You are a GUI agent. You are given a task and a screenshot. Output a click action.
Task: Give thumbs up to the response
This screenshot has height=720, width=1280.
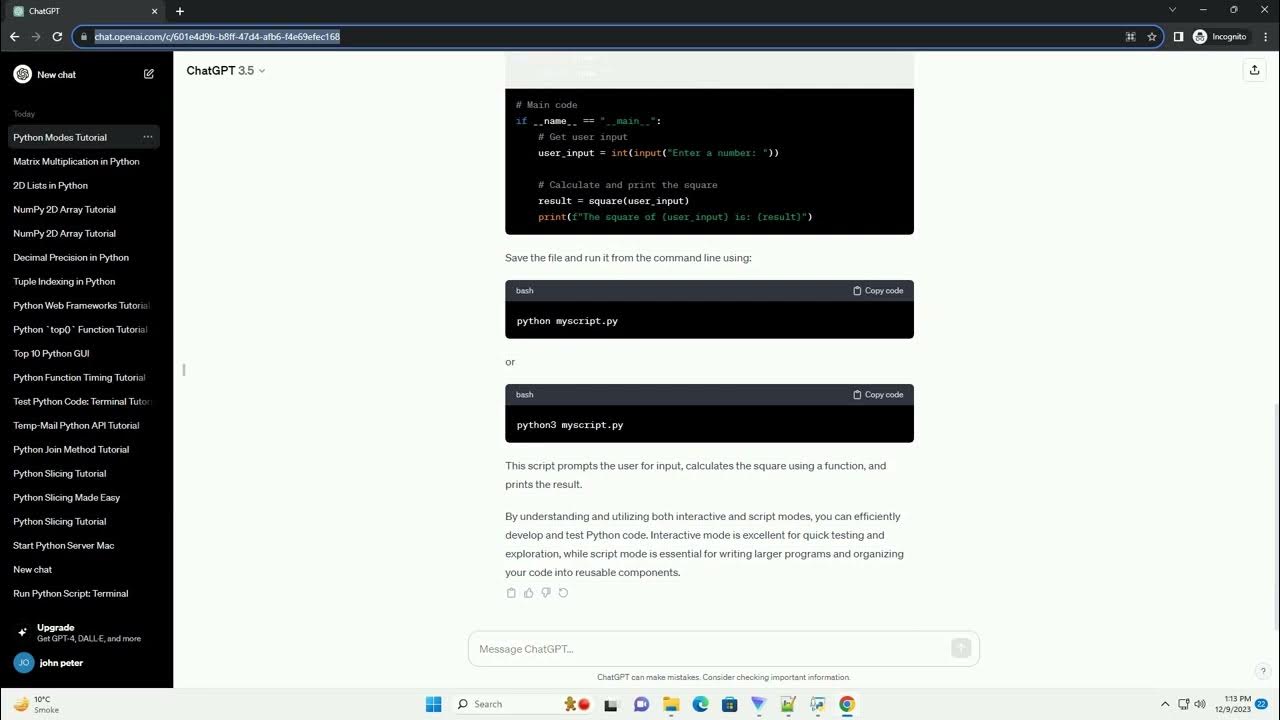click(528, 593)
